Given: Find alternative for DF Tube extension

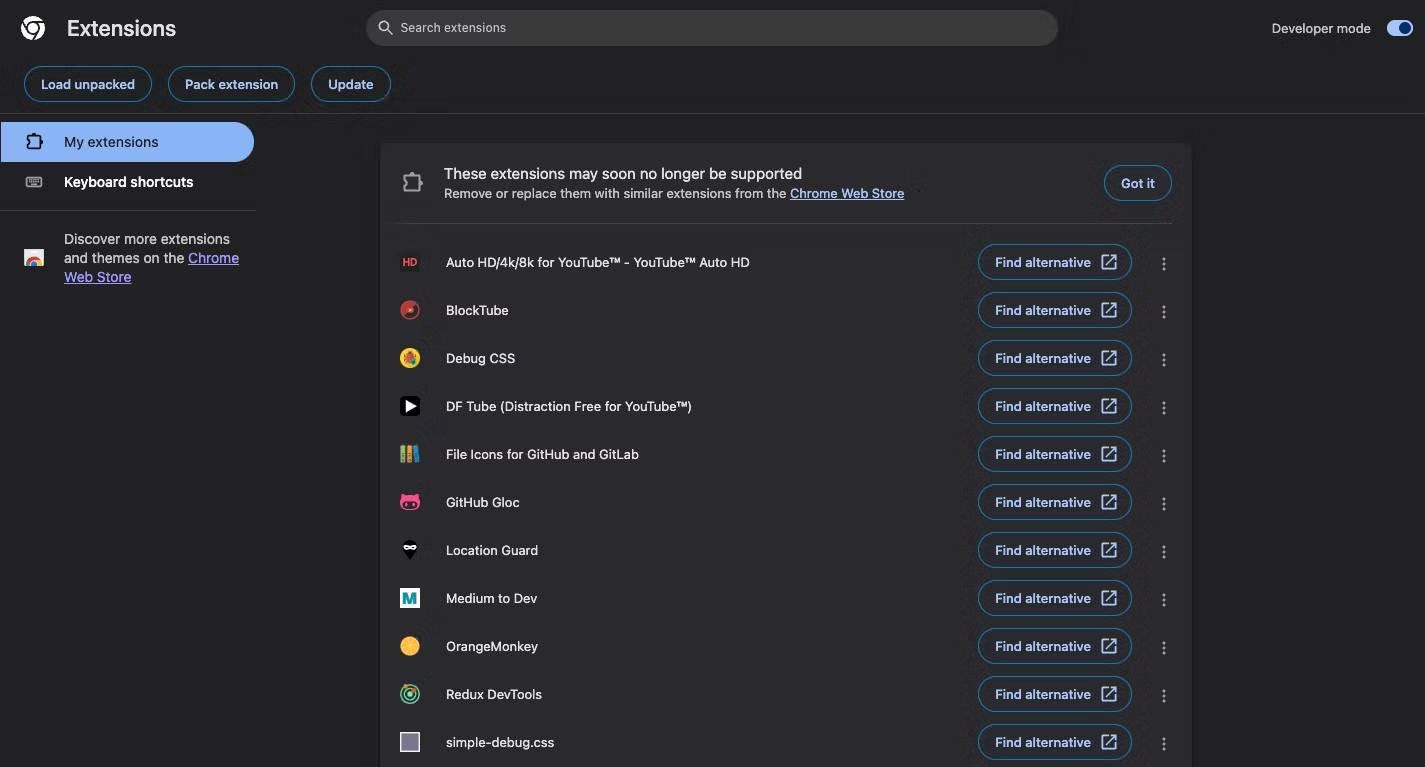Looking at the screenshot, I should pyautogui.click(x=1054, y=406).
